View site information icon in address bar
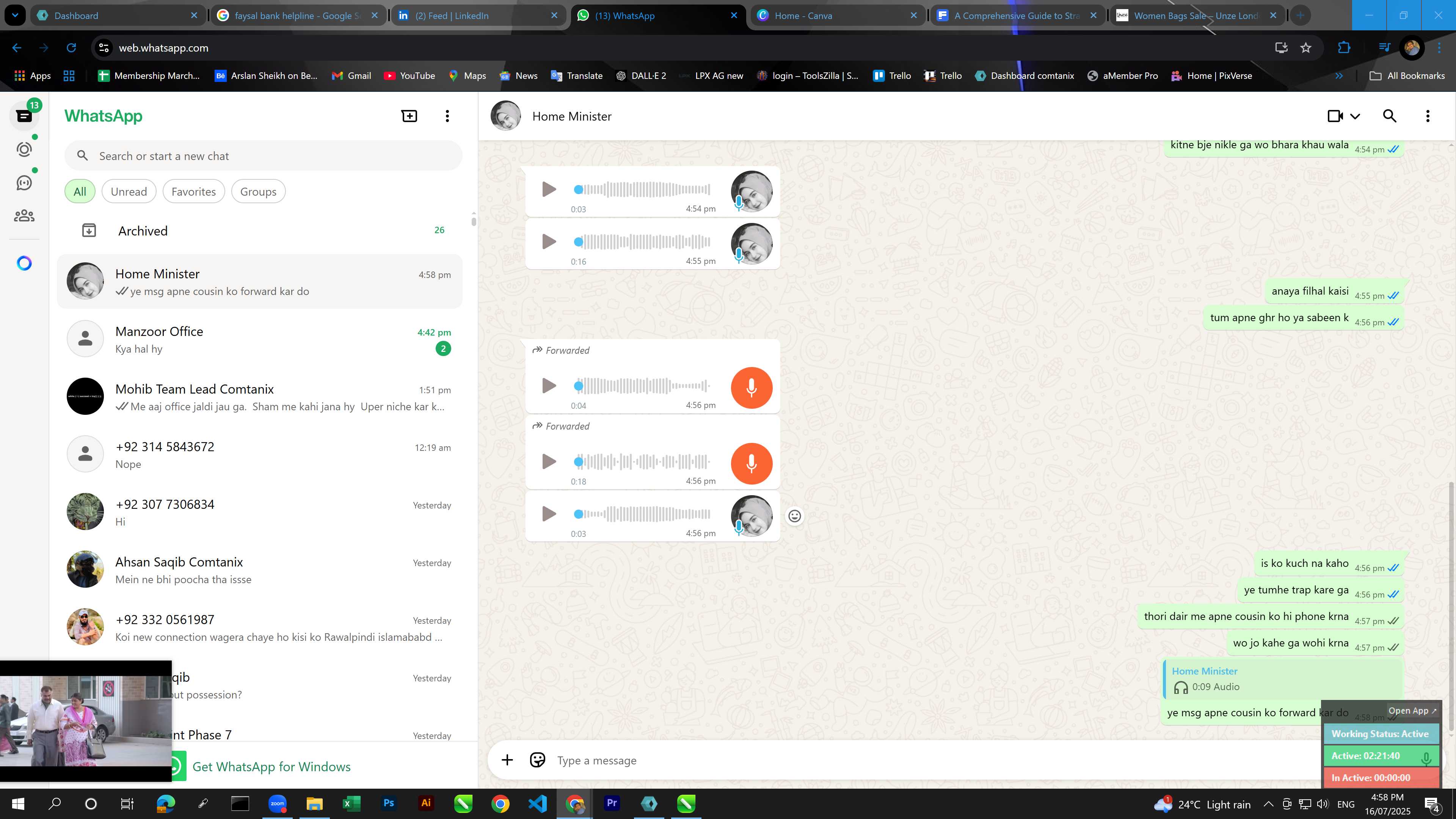Viewport: 1456px width, 819px height. coord(104,48)
